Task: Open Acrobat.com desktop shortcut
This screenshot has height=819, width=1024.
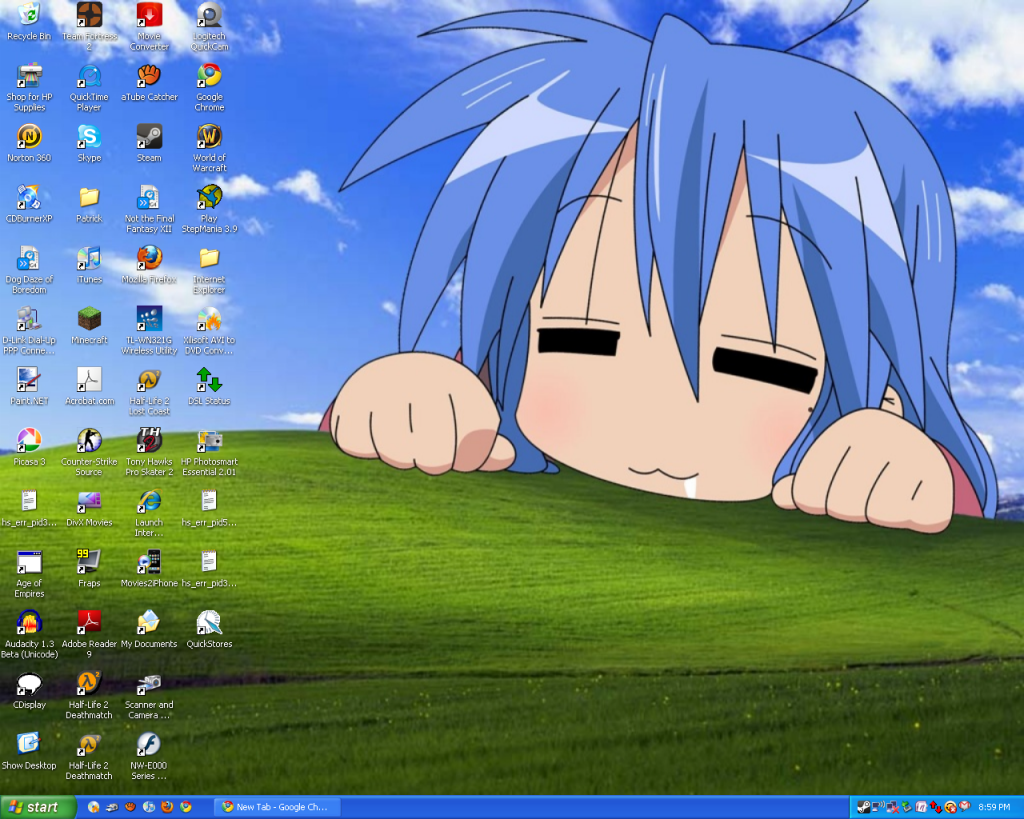Action: coord(89,387)
